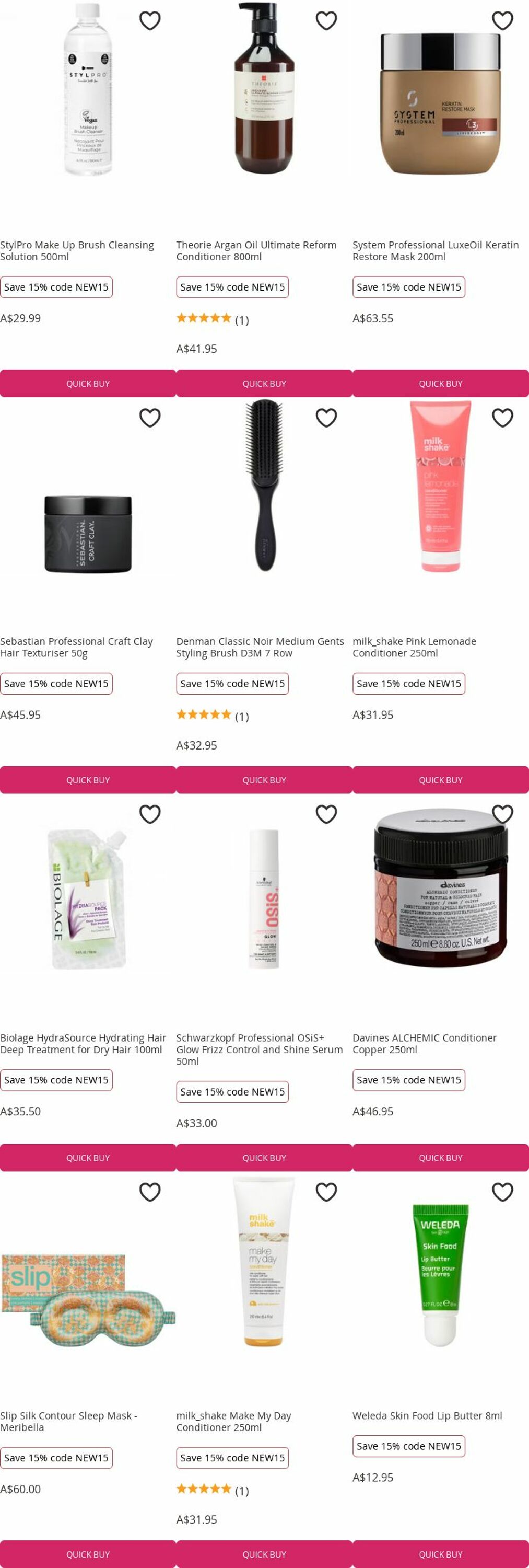Viewport: 529px width, 1568px height.
Task: Favorite the Theorie Argan Oil Conditioner
Action: (x=326, y=21)
